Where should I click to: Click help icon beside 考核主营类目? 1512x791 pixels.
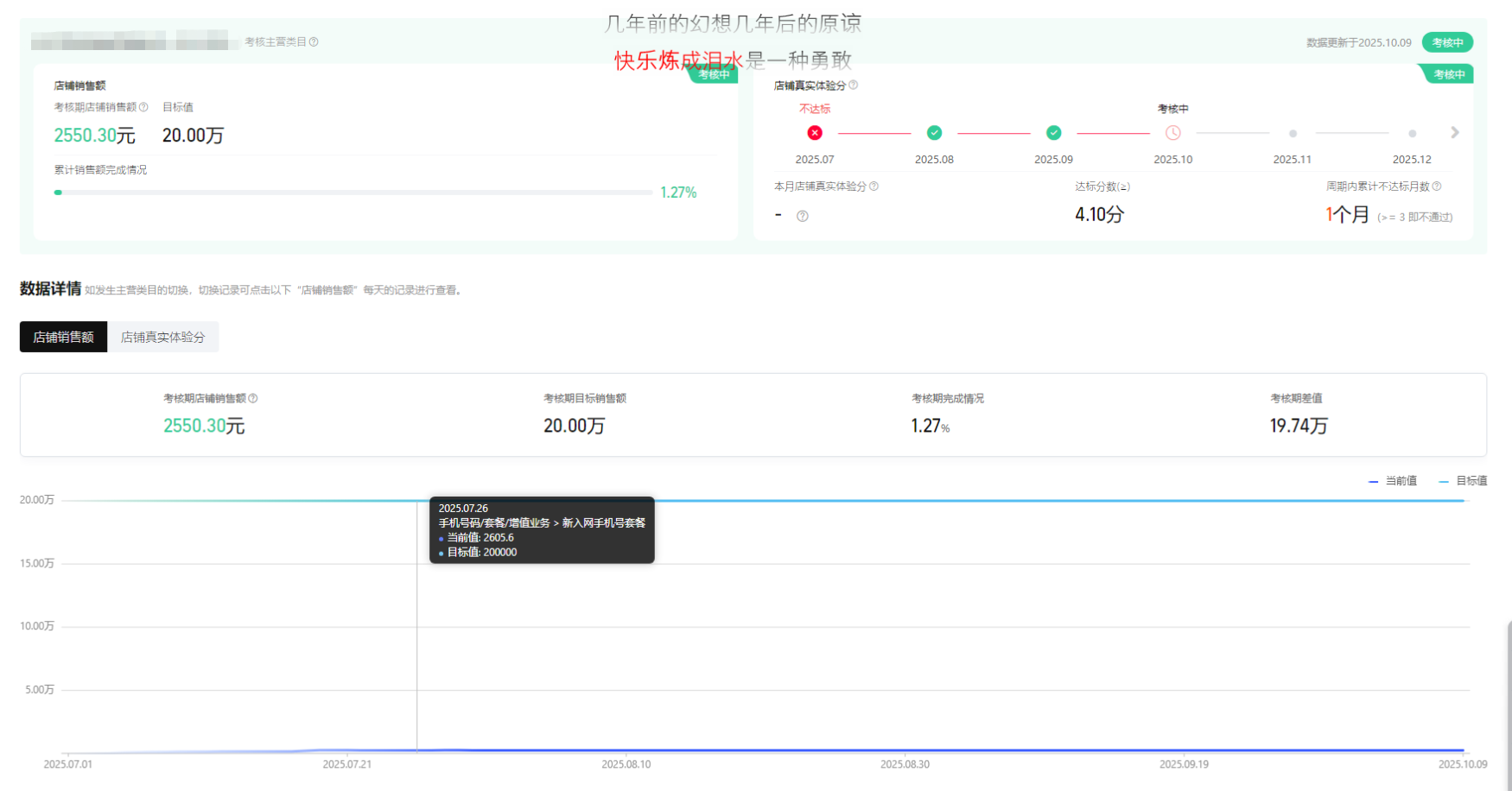tap(314, 41)
